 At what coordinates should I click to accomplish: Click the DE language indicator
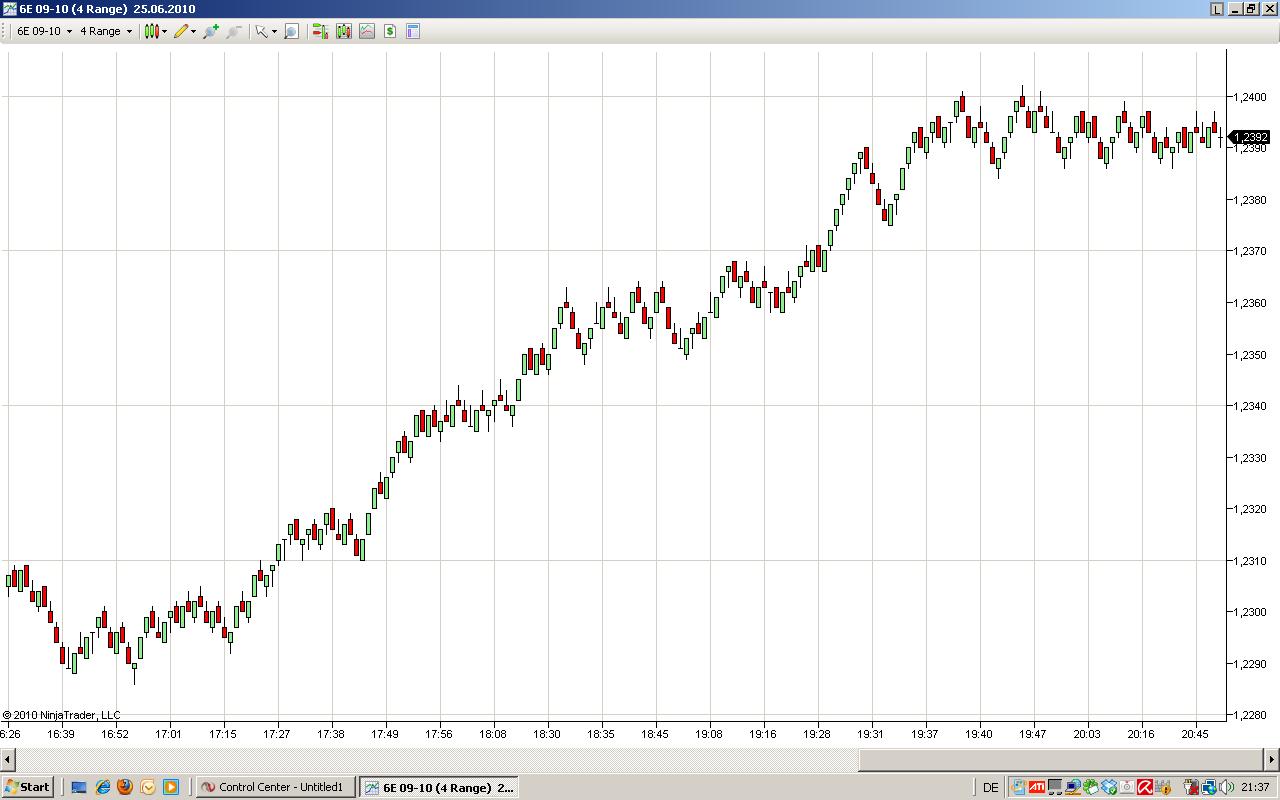(x=990, y=787)
